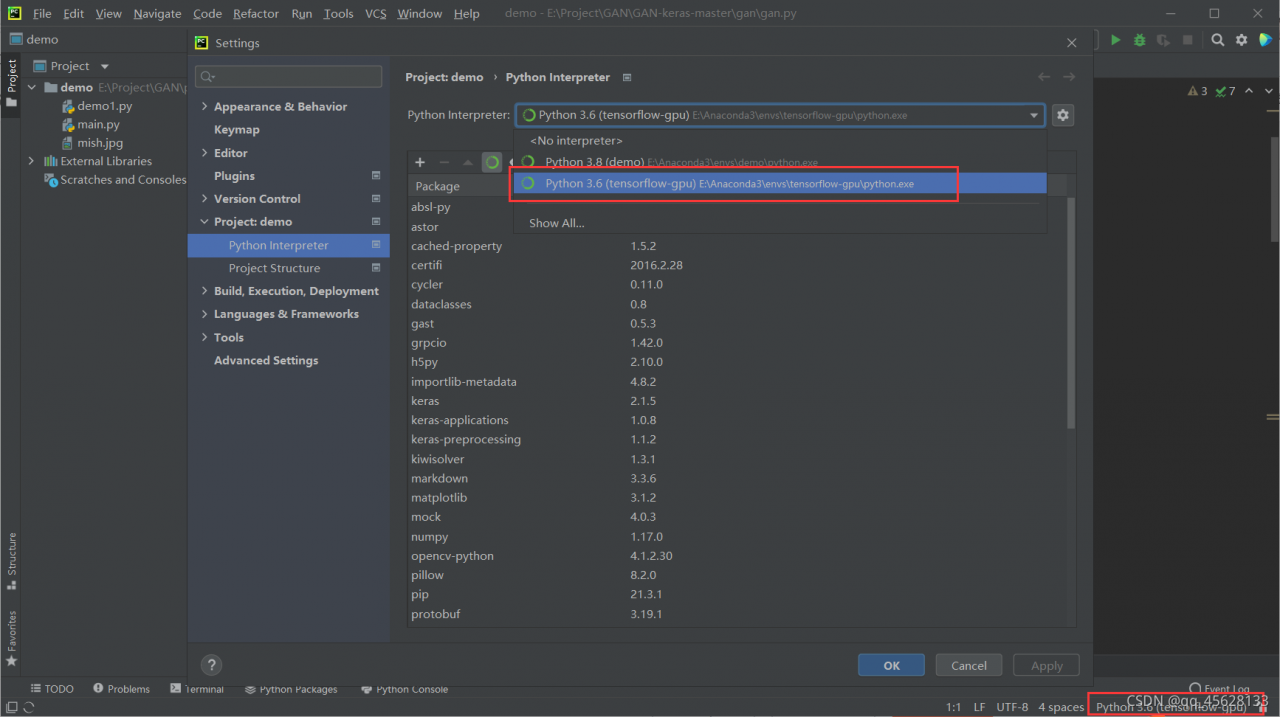Click the Show All... option
Screen dimensions: 1280x717
tap(557, 223)
